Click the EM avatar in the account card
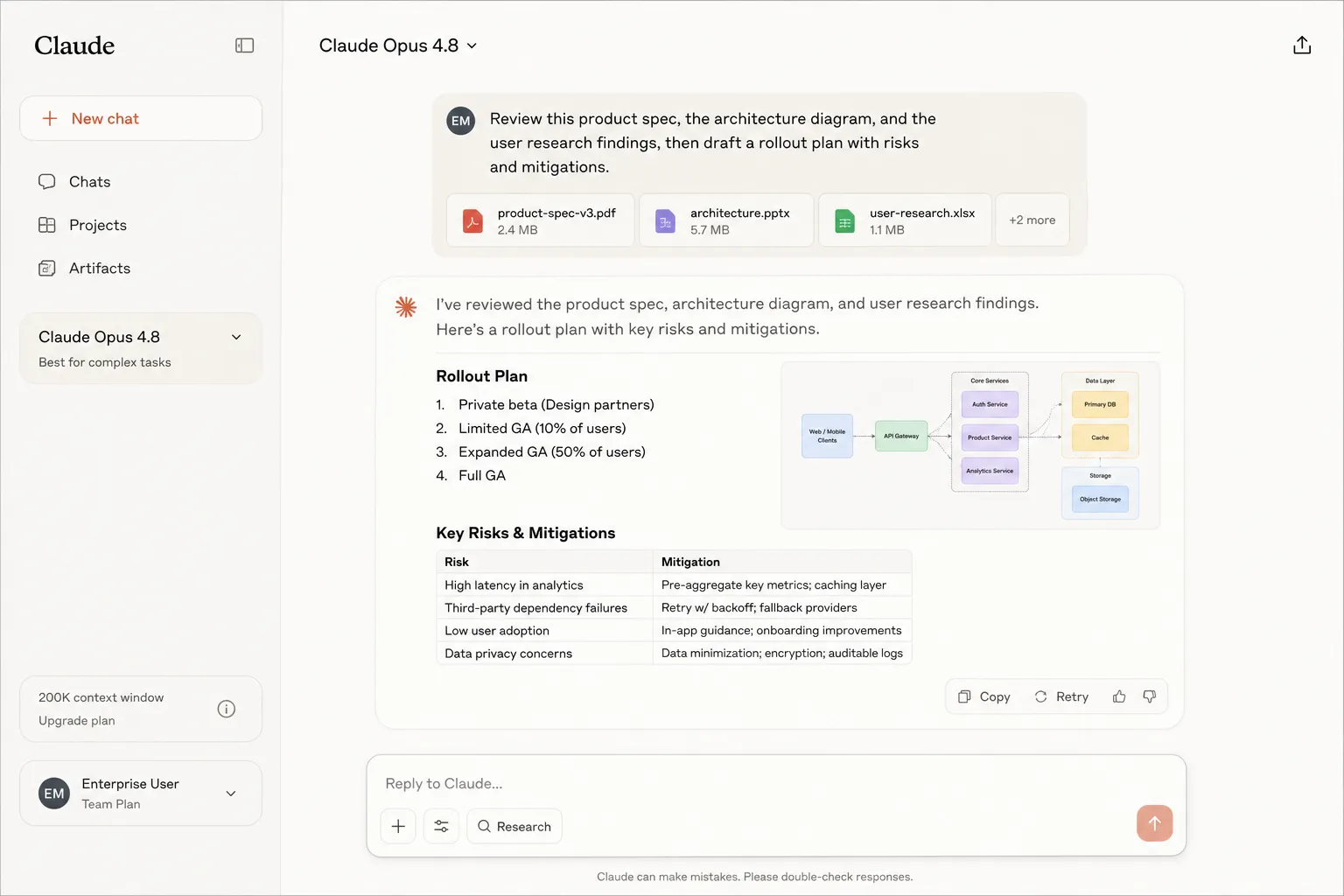This screenshot has height=896, width=1344. [x=54, y=794]
